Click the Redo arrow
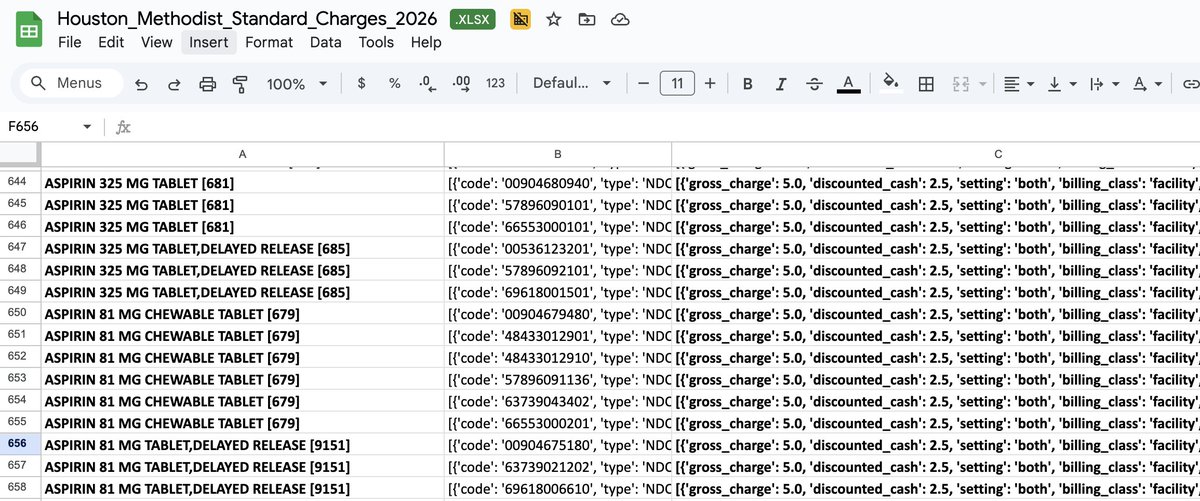The image size is (1200, 501). (174, 84)
